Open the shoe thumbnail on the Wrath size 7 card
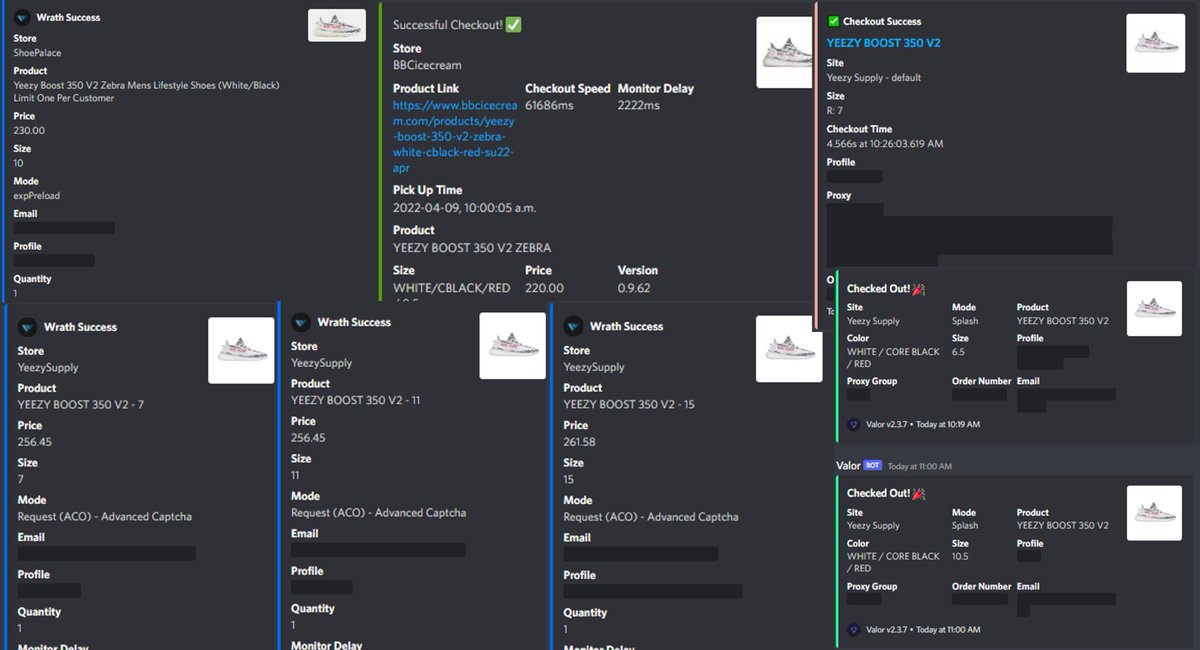 click(x=241, y=350)
